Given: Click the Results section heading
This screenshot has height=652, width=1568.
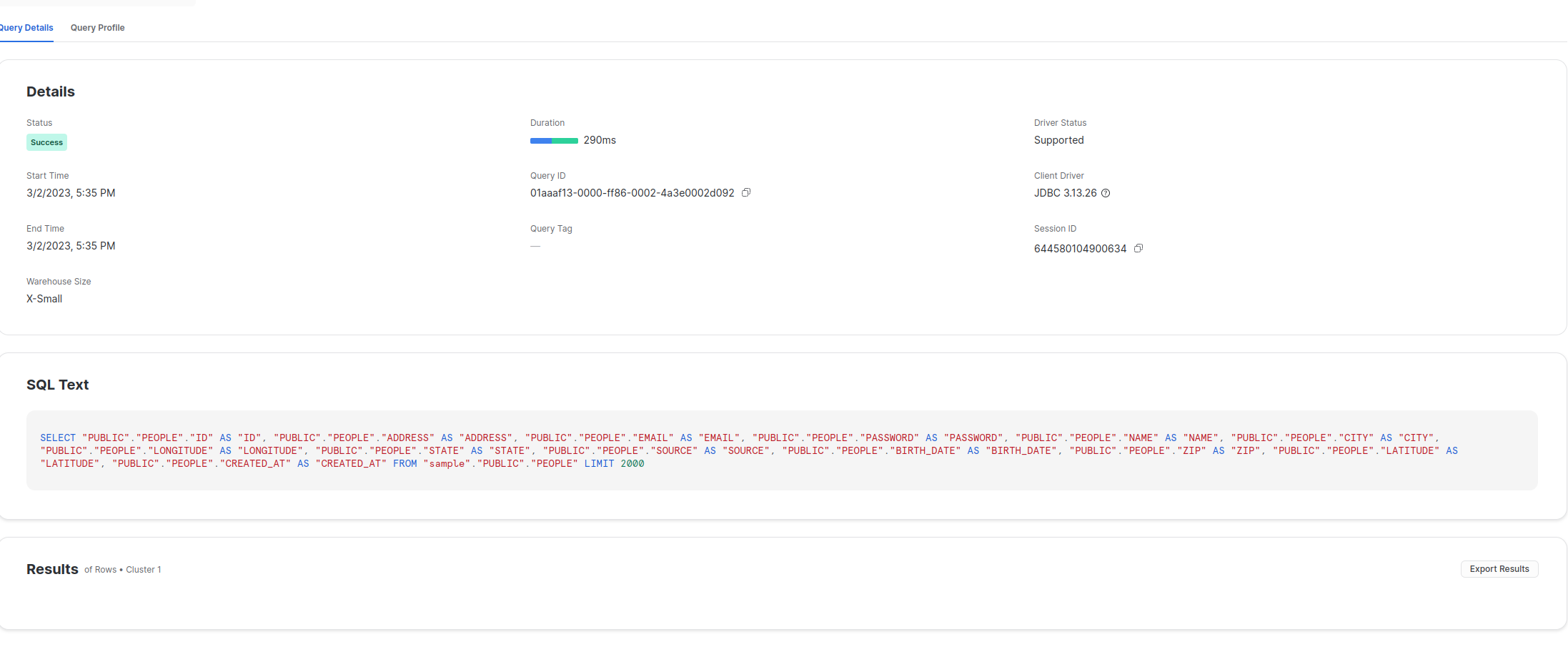Looking at the screenshot, I should [x=52, y=568].
